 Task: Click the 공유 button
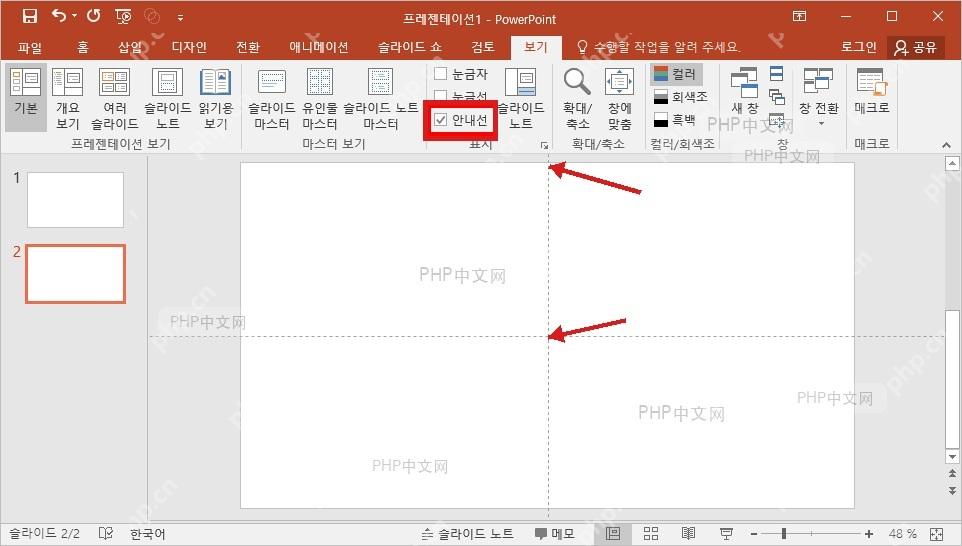[916, 47]
